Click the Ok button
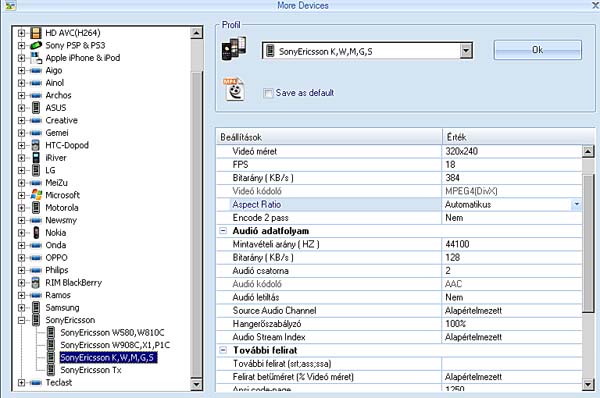 coord(538,50)
